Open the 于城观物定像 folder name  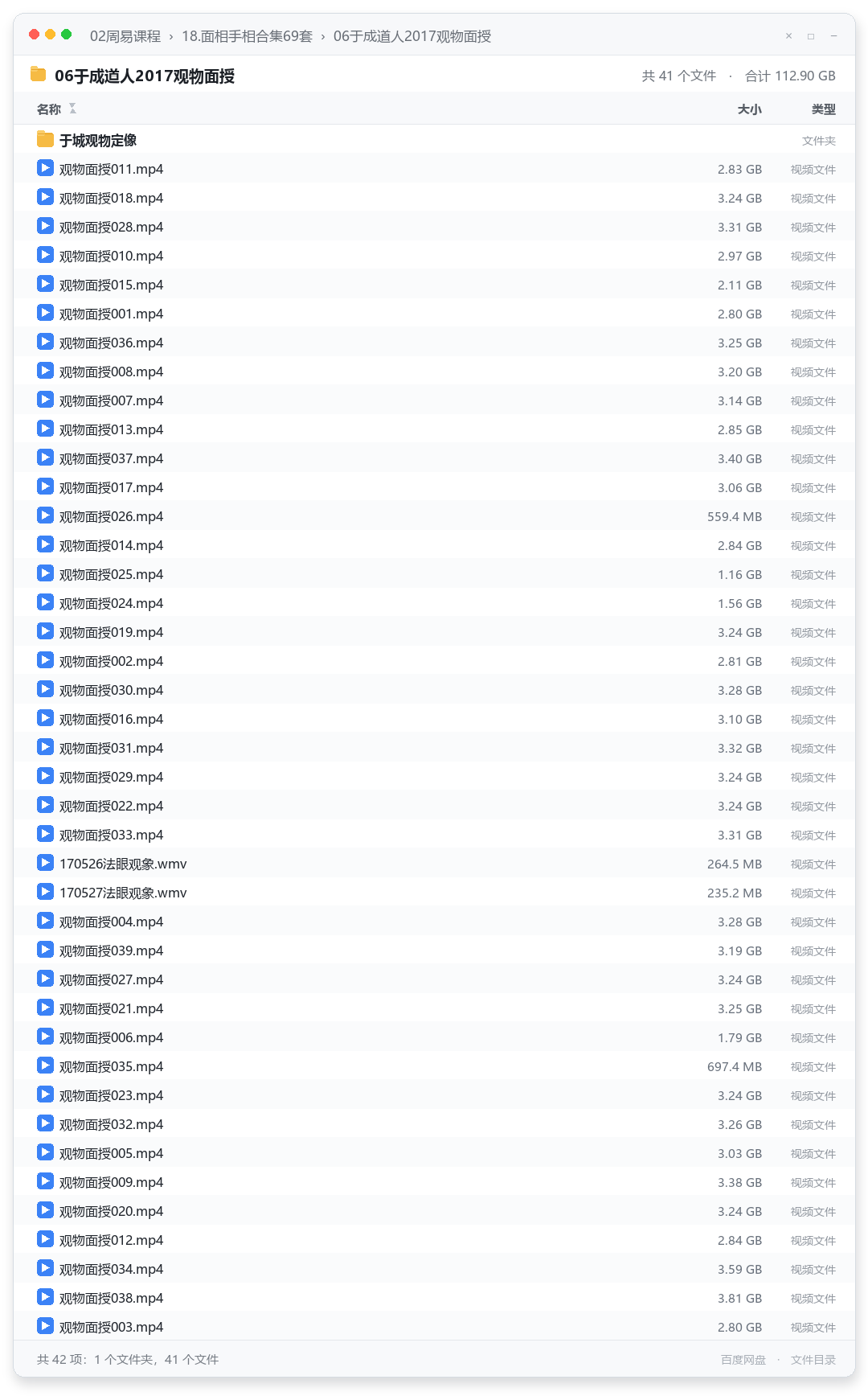(x=98, y=141)
